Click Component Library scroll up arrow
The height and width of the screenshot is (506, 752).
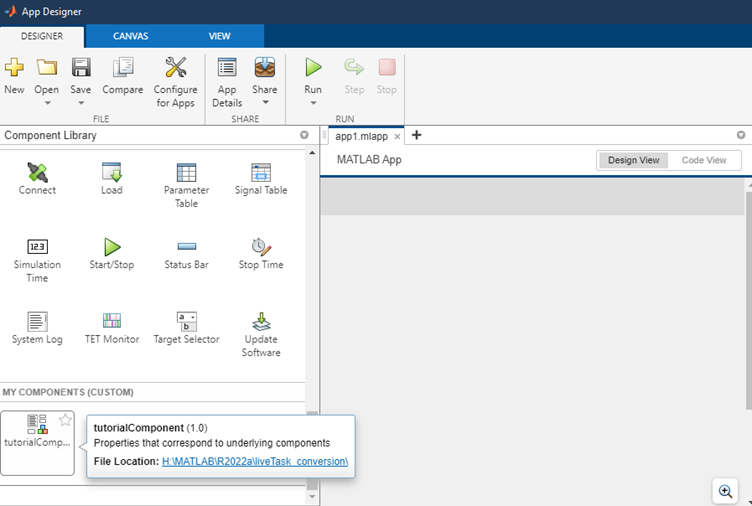click(x=312, y=153)
